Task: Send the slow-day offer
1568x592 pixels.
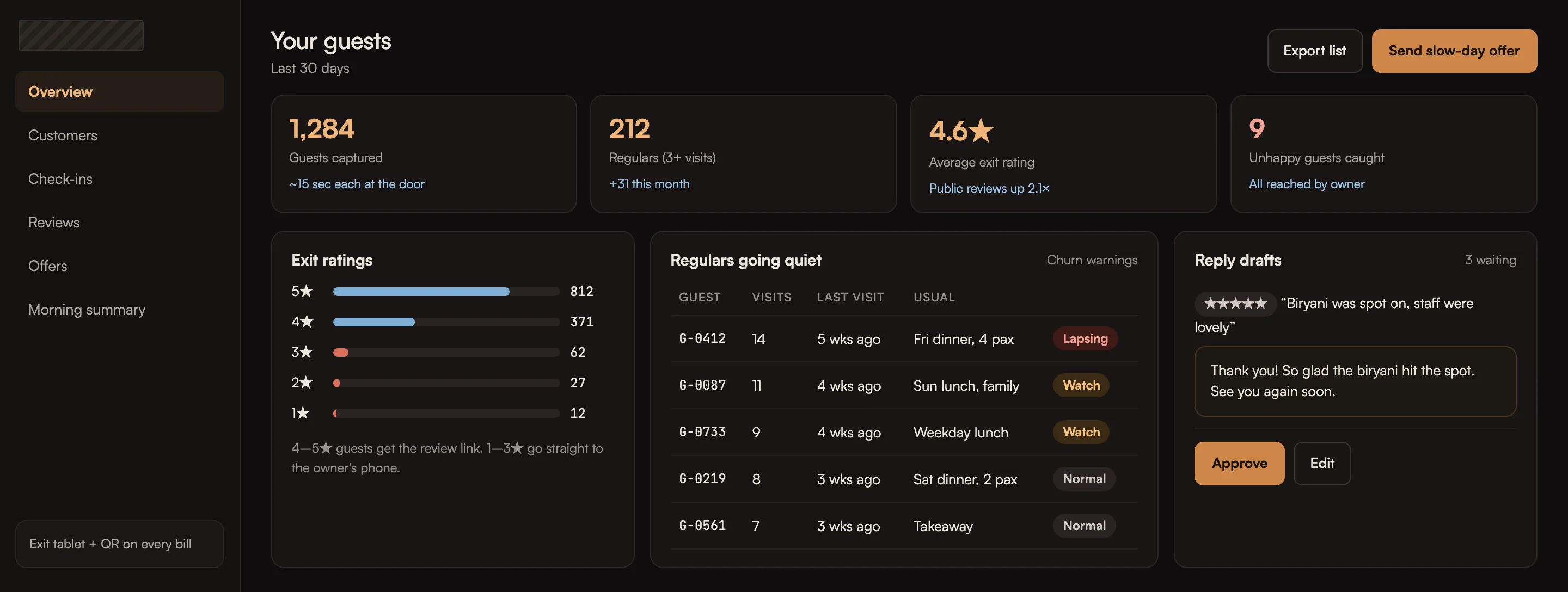Action: point(1454,51)
